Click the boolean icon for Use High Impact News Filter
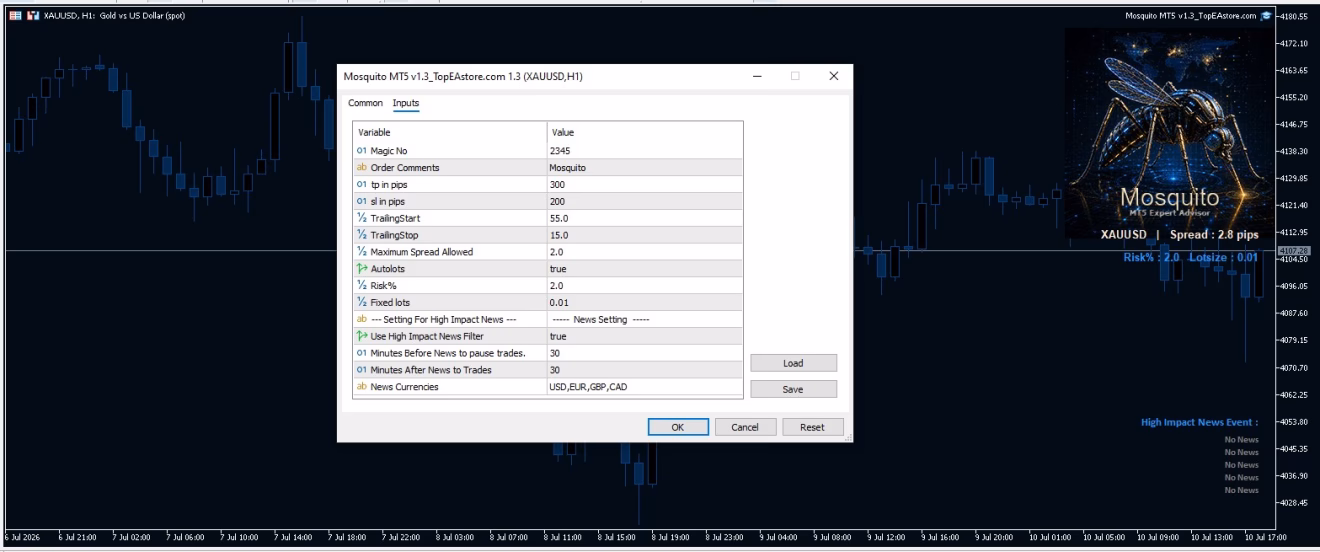This screenshot has height=552, width=1320. (x=361, y=336)
